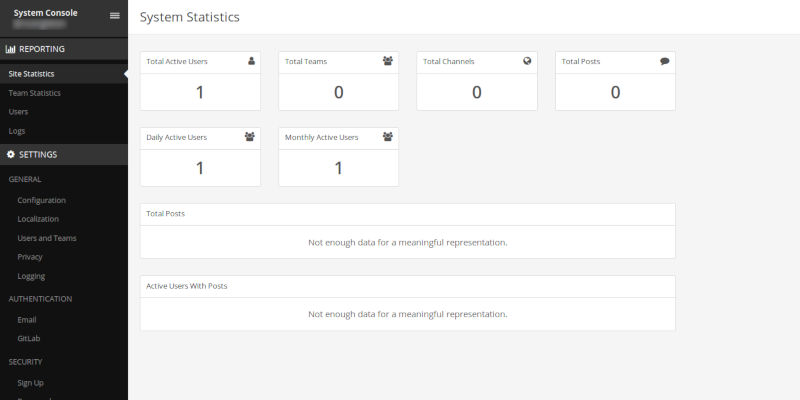Open Users and Teams settings
800x400 pixels.
tap(47, 238)
